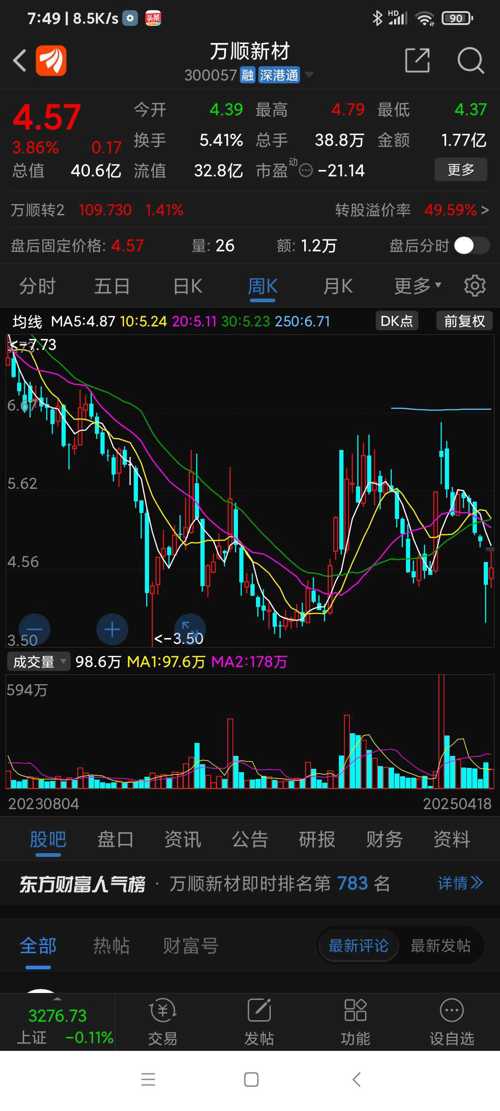Open chart settings gear icon

point(475,286)
